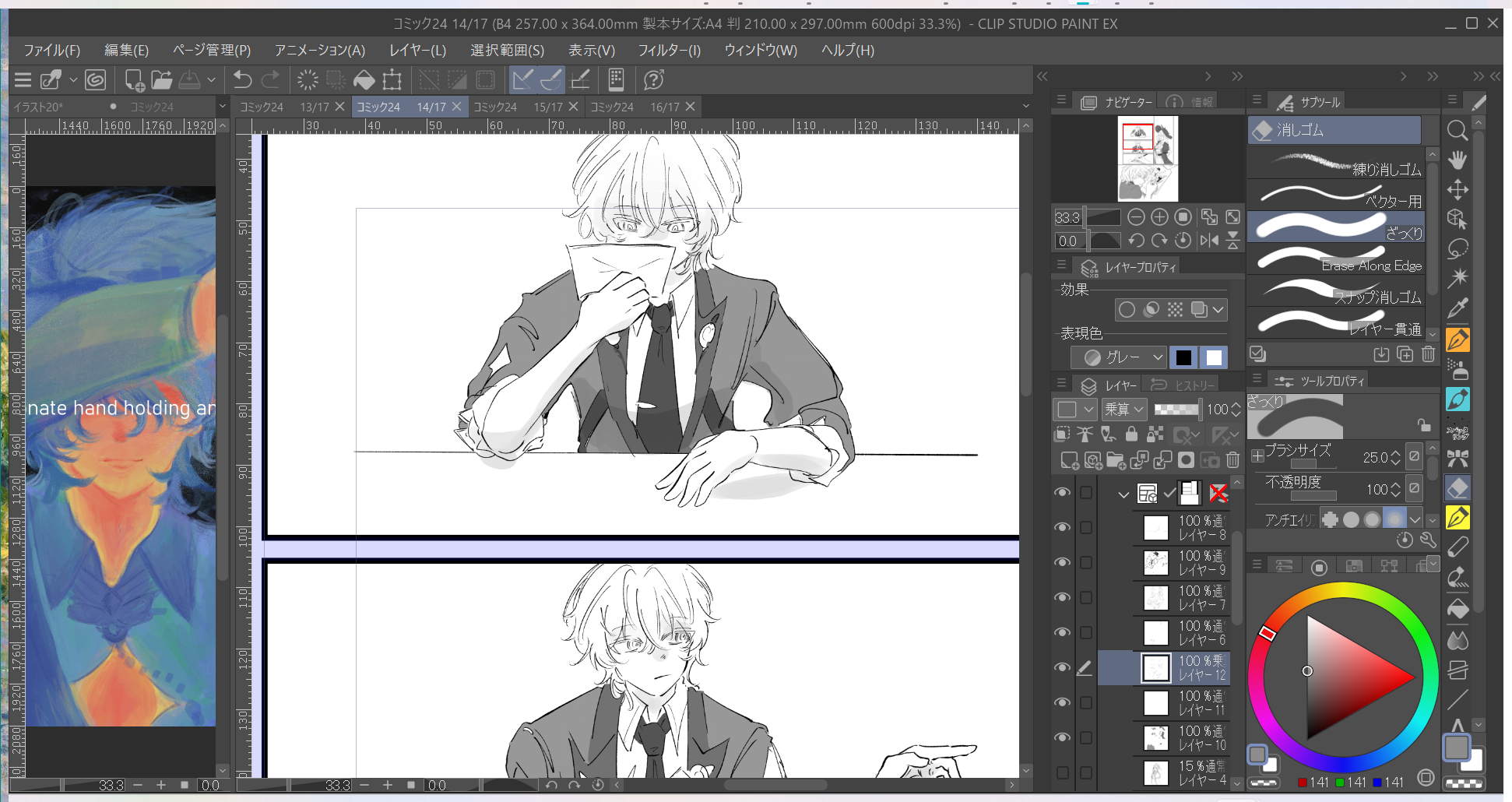Open the グレー expression color dropdown
This screenshot has height=802, width=1512.
coord(1118,357)
